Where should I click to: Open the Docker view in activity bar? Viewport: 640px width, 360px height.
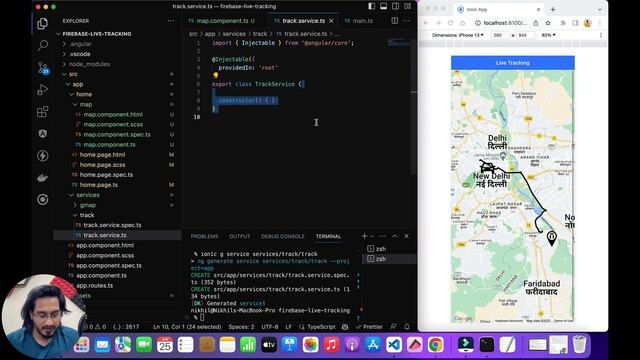click(42, 178)
